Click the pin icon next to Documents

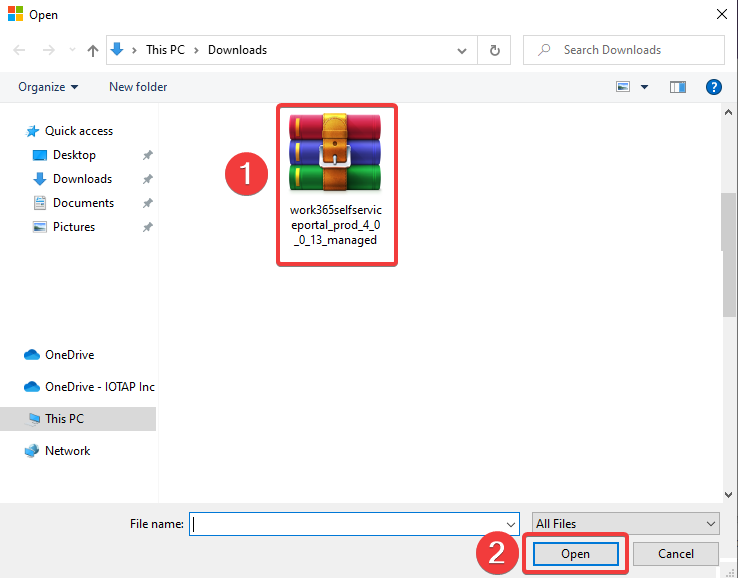148,203
